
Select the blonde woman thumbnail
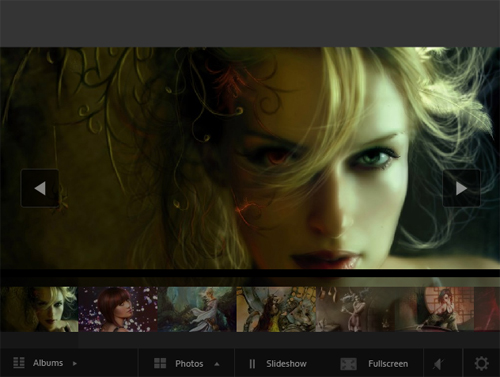[x=39, y=309]
